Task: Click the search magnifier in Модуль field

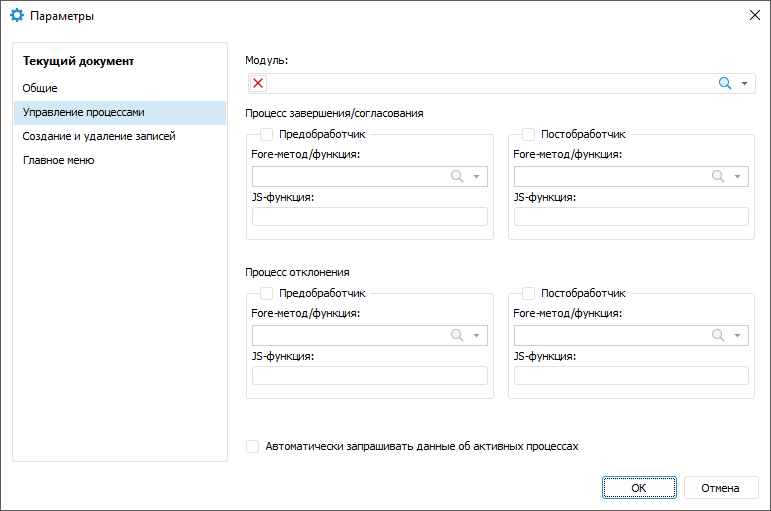Action: (x=725, y=84)
